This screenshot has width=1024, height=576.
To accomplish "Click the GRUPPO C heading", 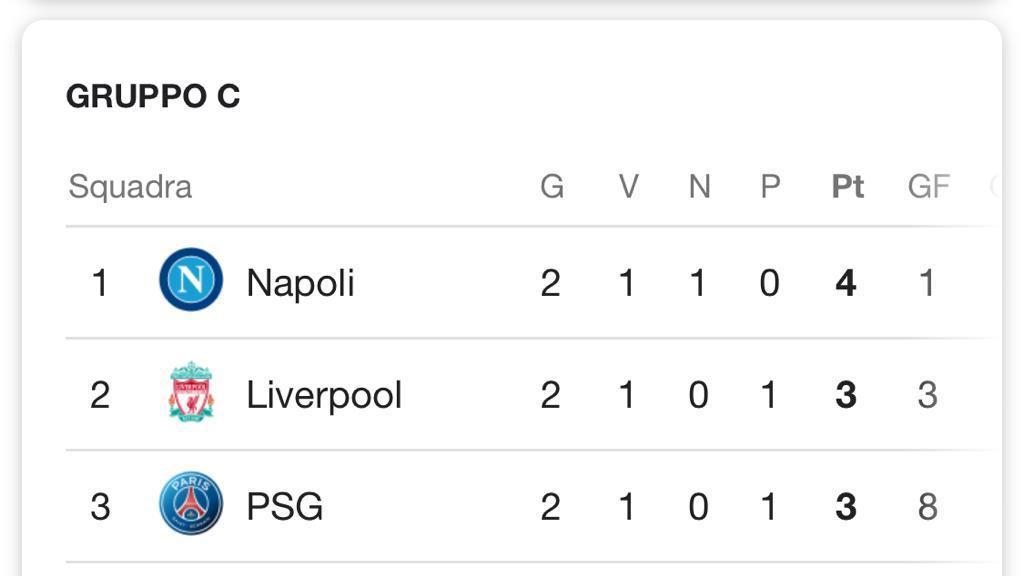I will point(153,96).
